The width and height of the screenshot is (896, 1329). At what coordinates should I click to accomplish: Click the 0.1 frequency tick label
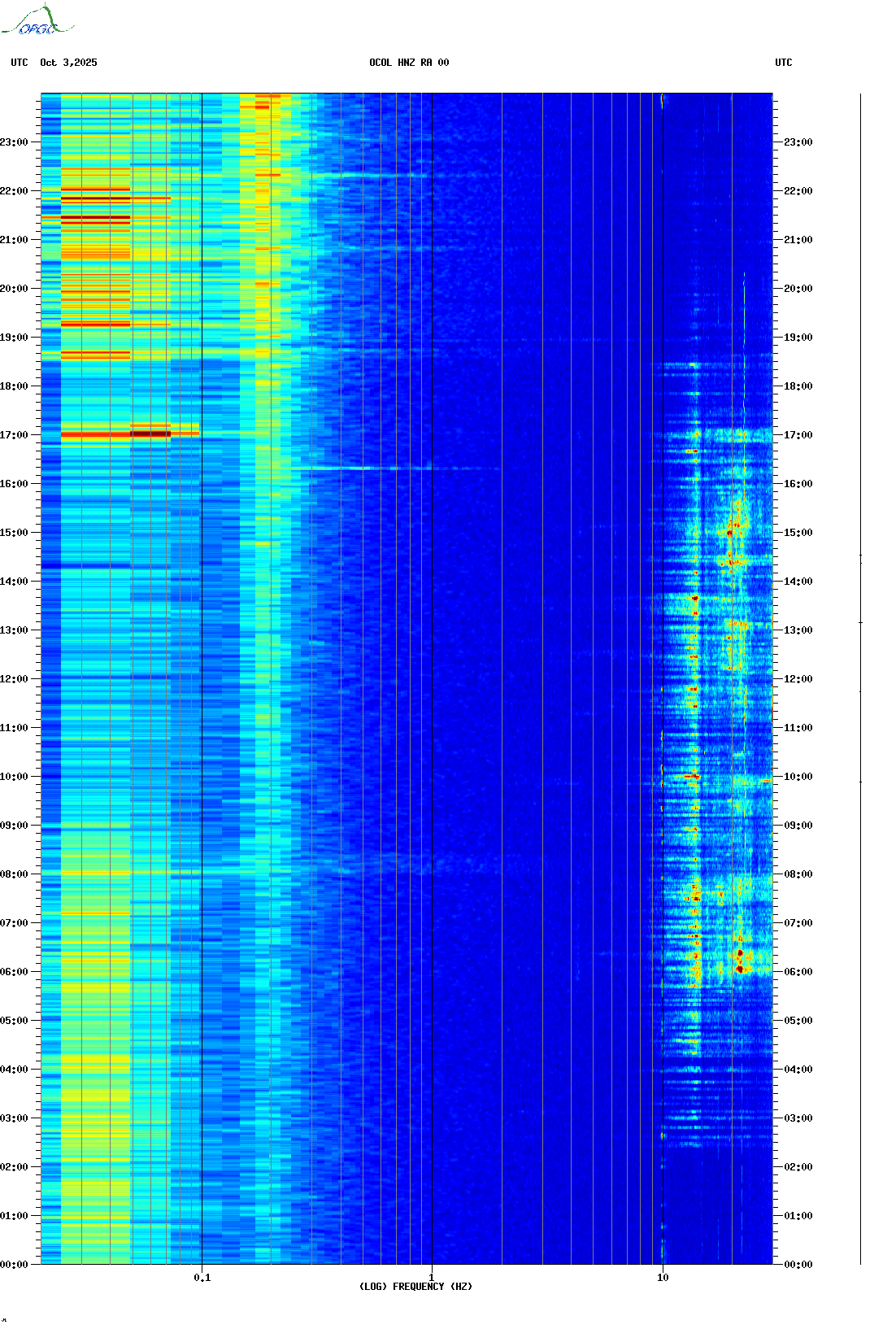[202, 1278]
